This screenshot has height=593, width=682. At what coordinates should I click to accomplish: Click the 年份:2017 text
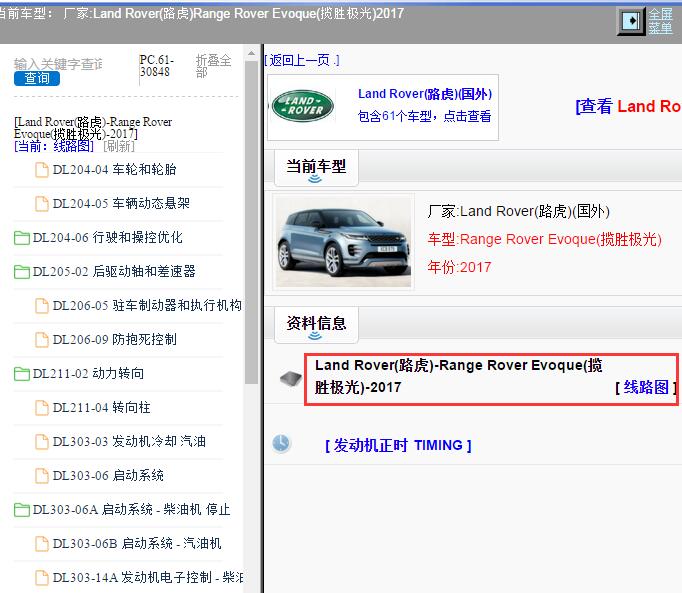(x=459, y=267)
